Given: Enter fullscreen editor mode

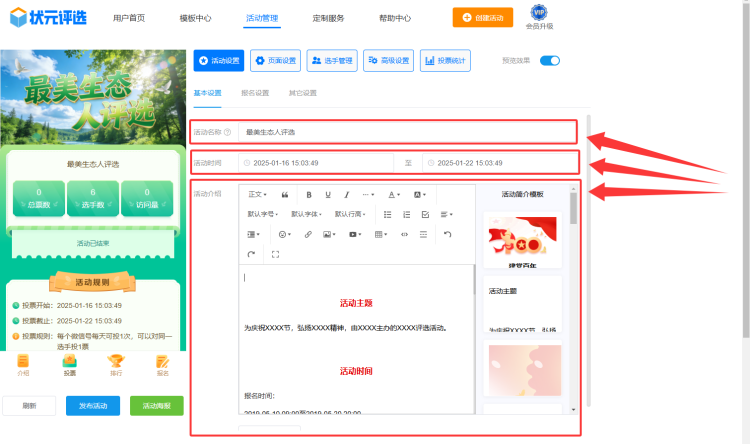Looking at the screenshot, I should click(x=275, y=255).
